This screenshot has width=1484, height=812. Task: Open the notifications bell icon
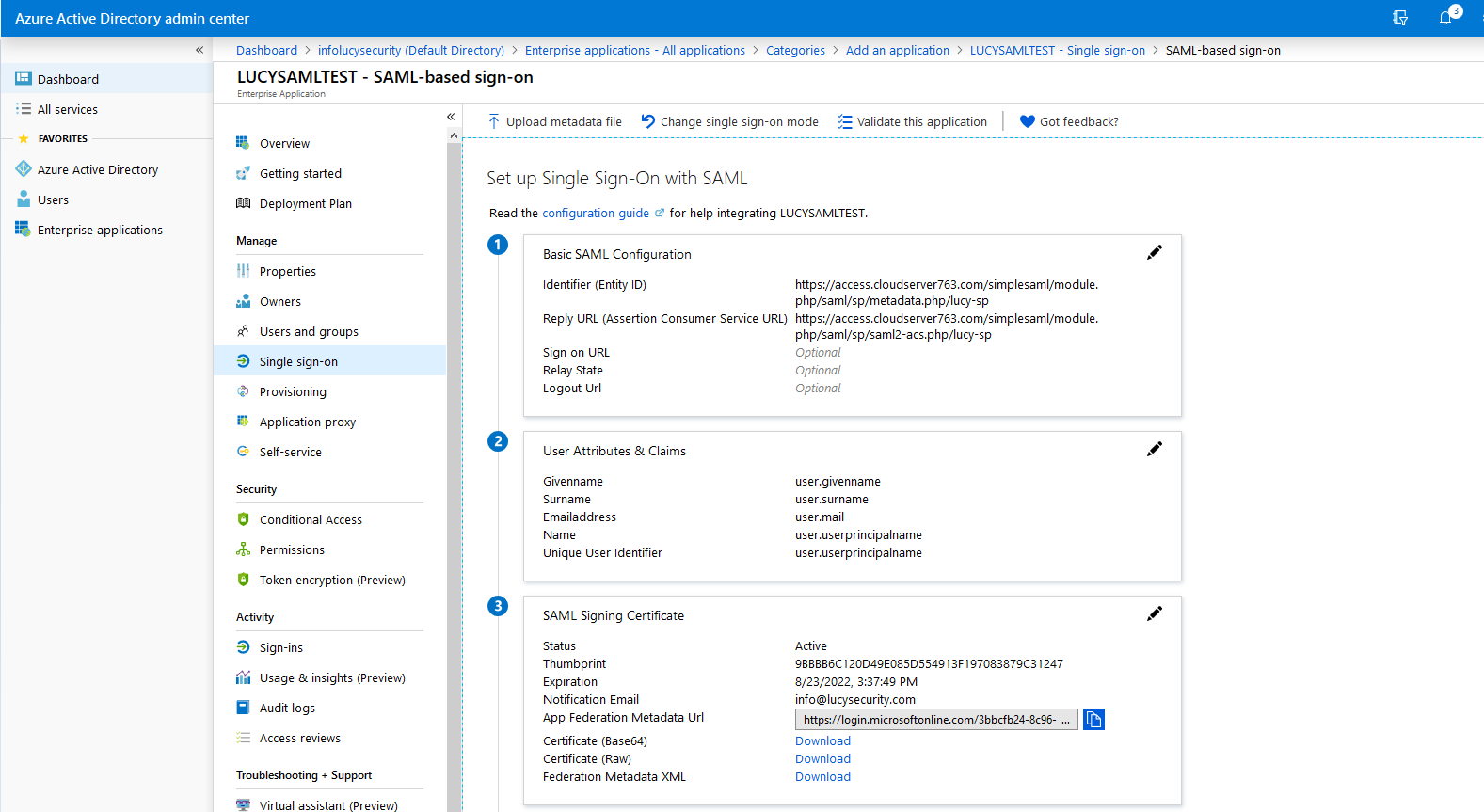[1445, 18]
